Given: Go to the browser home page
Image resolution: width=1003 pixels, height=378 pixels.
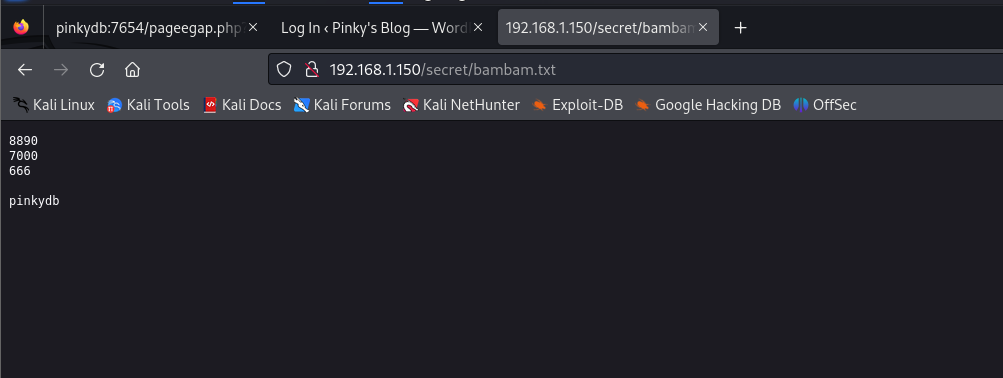Looking at the screenshot, I should [x=132, y=70].
